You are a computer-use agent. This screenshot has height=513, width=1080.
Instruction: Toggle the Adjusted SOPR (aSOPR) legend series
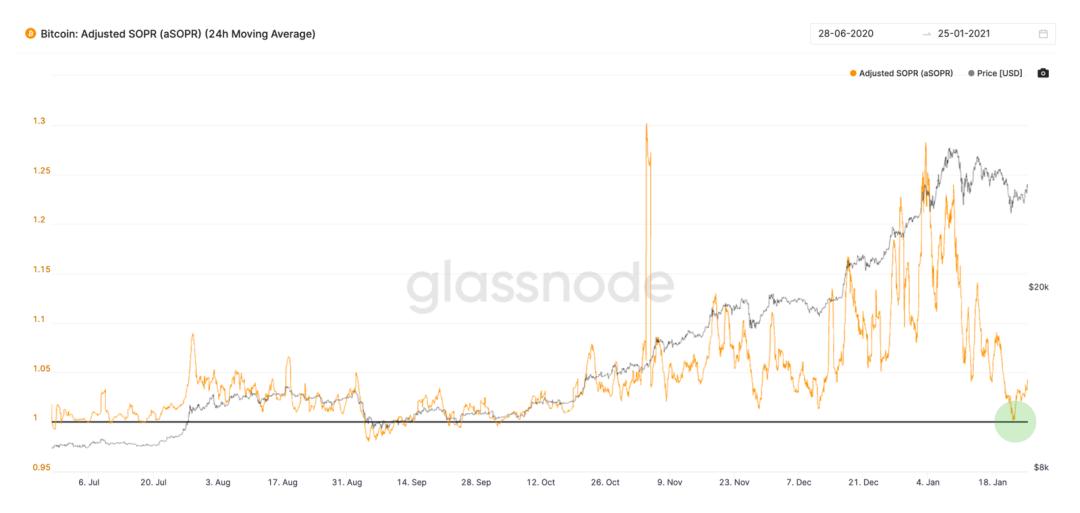tap(902, 73)
